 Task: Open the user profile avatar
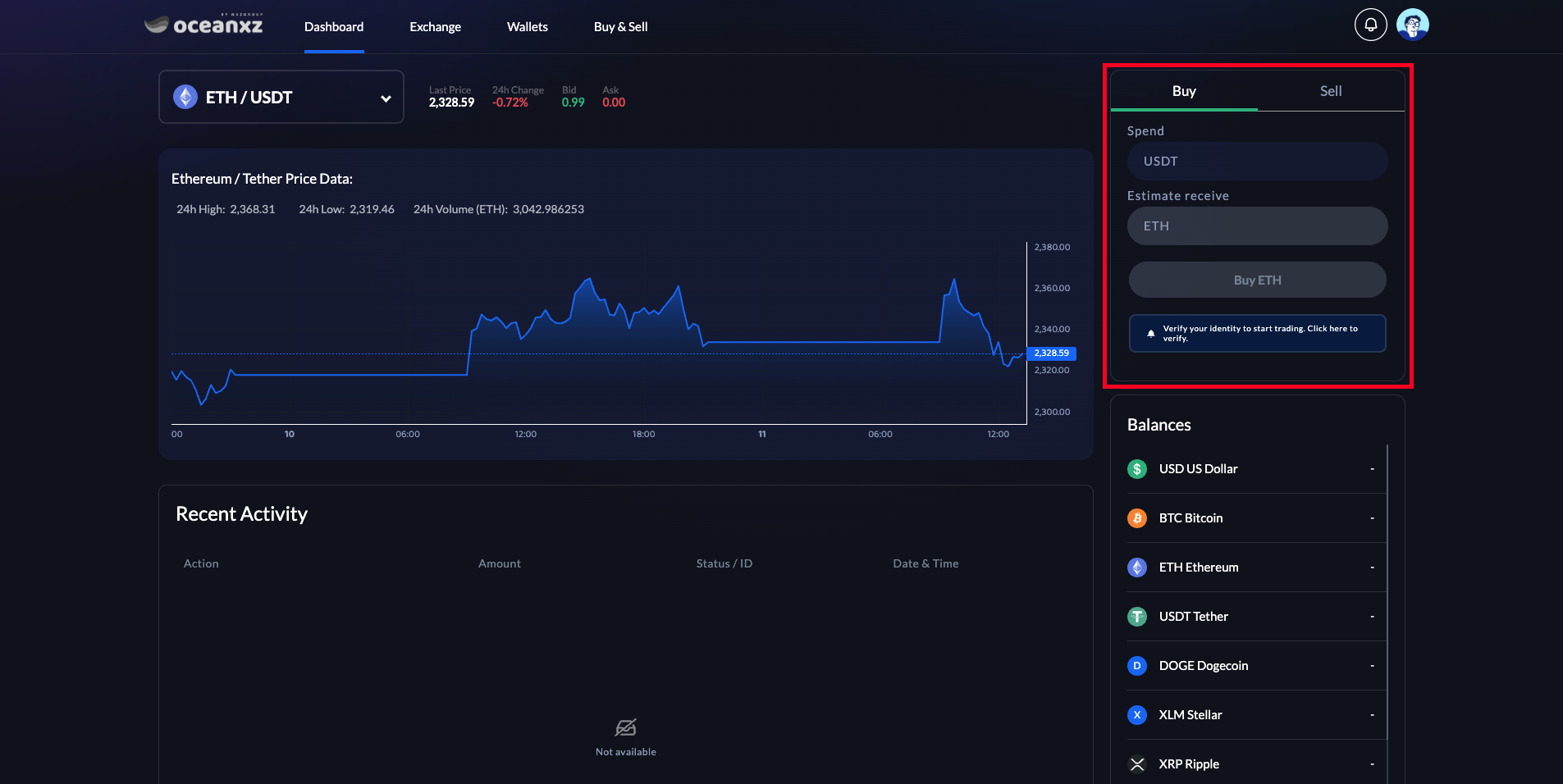(1412, 25)
